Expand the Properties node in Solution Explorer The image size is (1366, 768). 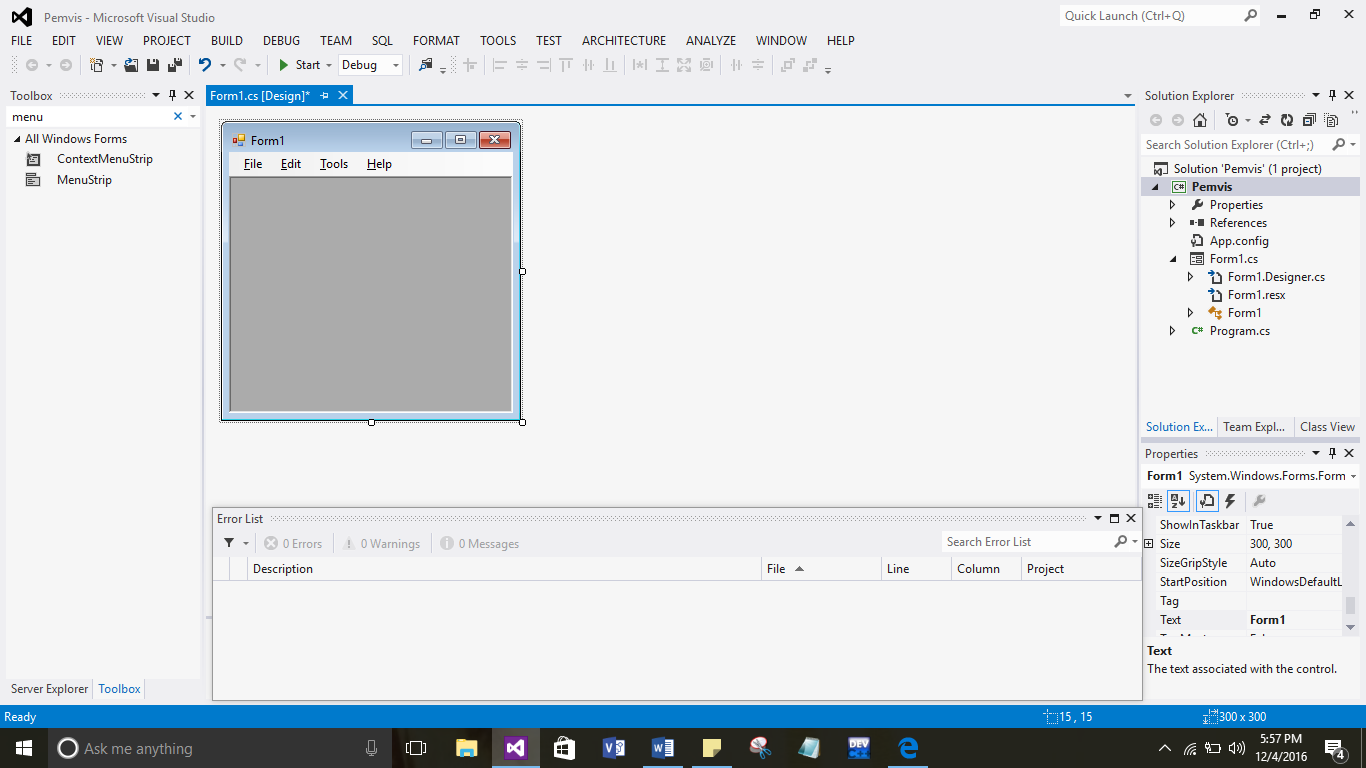coord(1173,205)
